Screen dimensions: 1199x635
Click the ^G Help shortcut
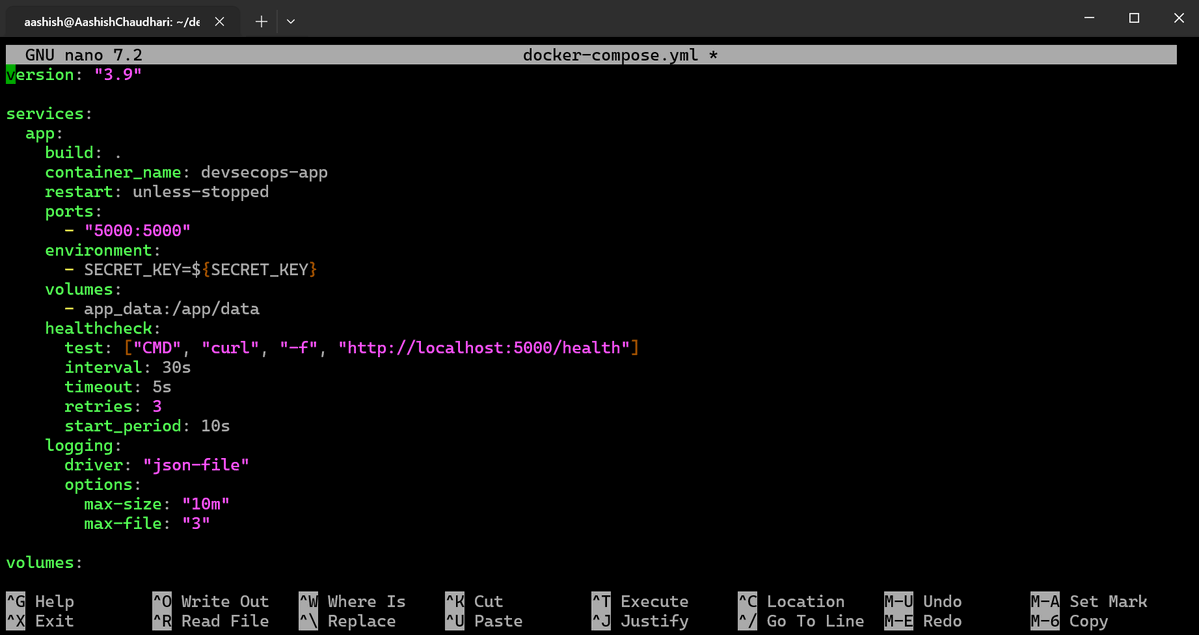click(41, 601)
